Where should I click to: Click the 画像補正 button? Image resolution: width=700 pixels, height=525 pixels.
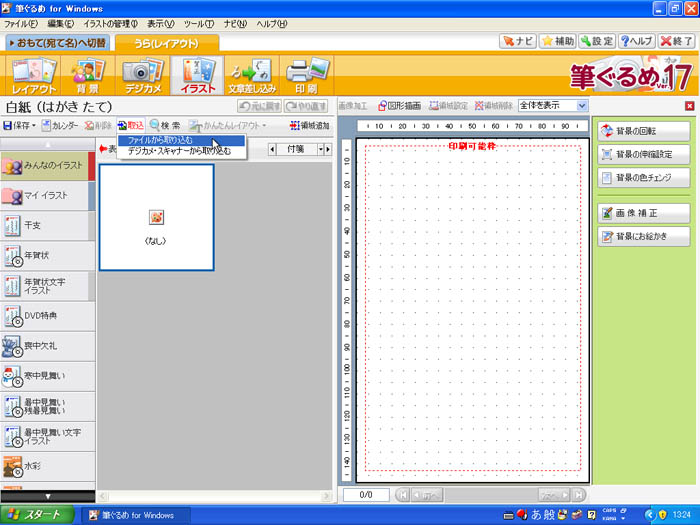pos(644,213)
